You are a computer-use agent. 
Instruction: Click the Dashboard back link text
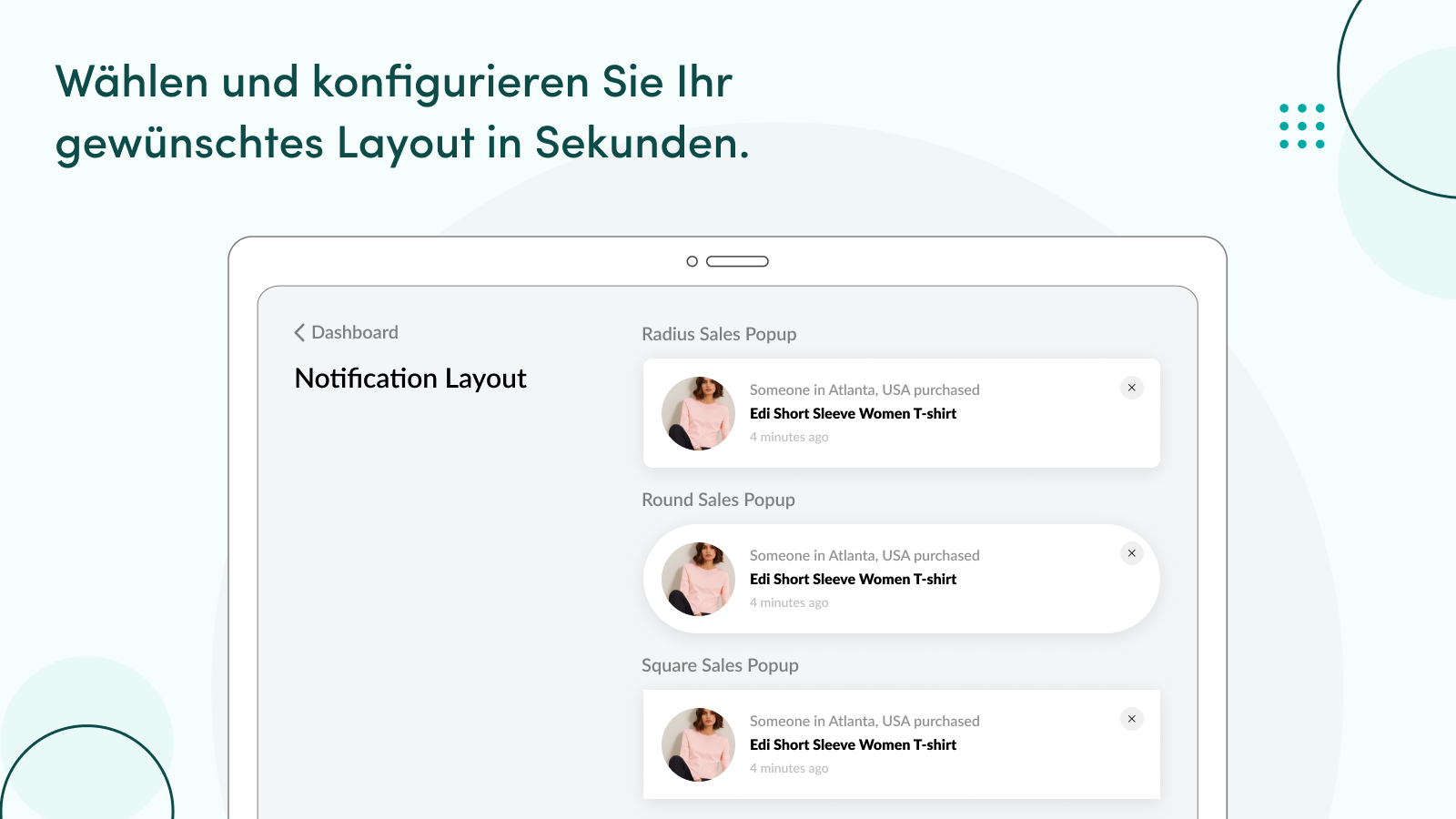point(355,333)
